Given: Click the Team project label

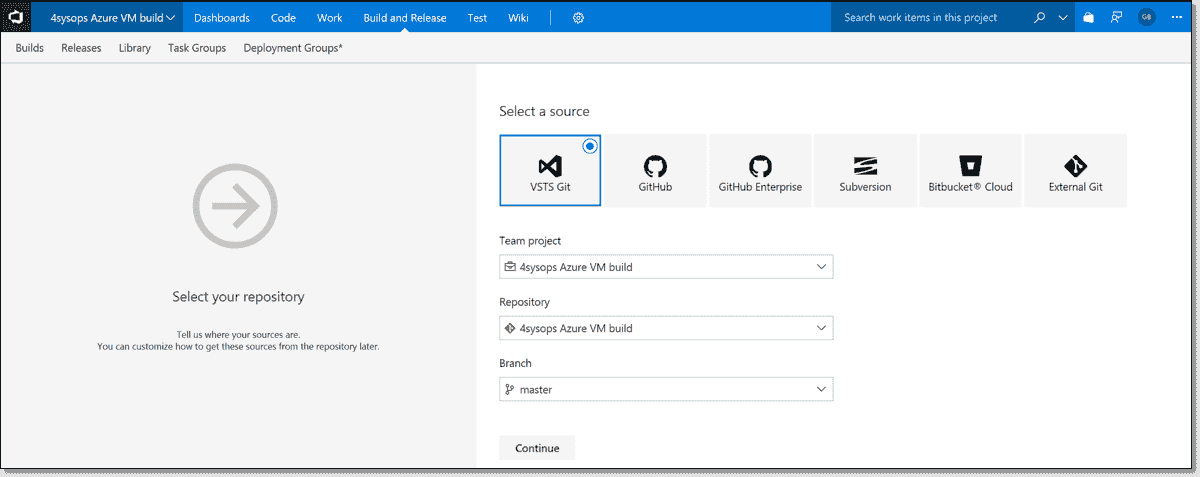Looking at the screenshot, I should click(x=530, y=241).
